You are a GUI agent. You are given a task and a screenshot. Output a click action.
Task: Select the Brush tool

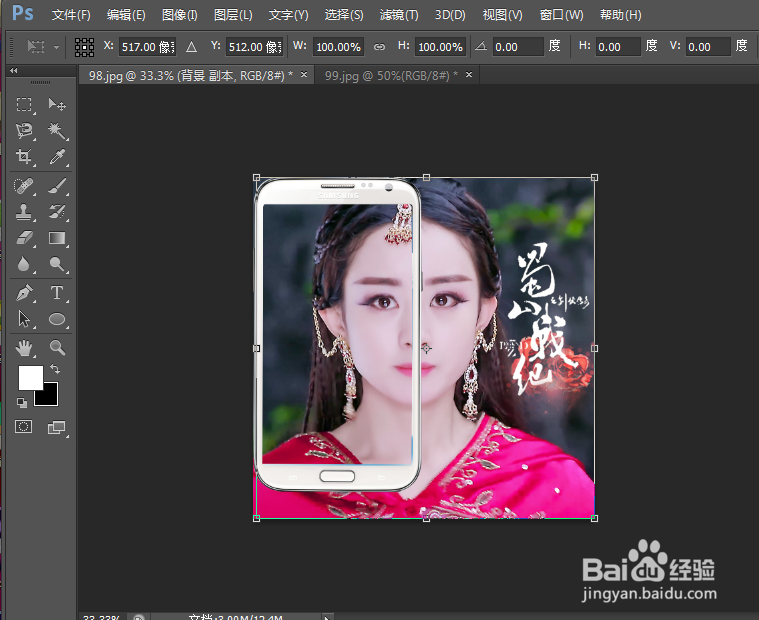57,186
